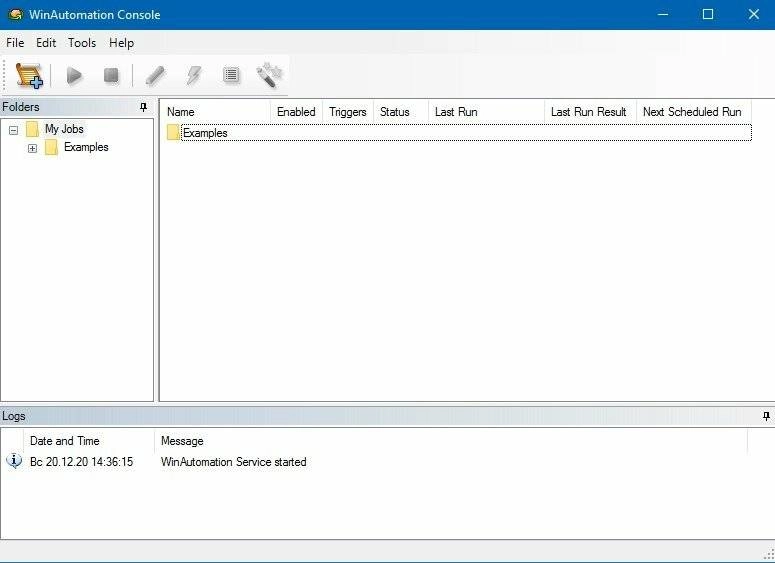Open the Help menu
Screen dimensions: 775x563
pyautogui.click(x=122, y=43)
